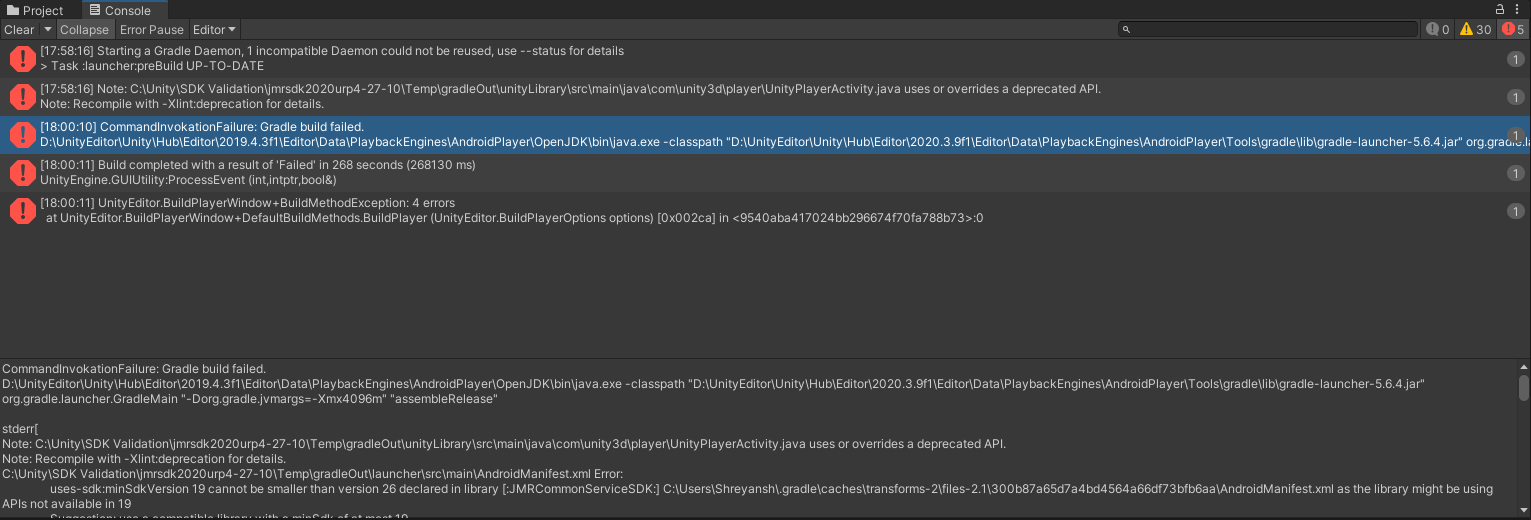Screen dimensions: 1531x520
Task: Open the console three-dot options menu
Action: click(x=1518, y=10)
